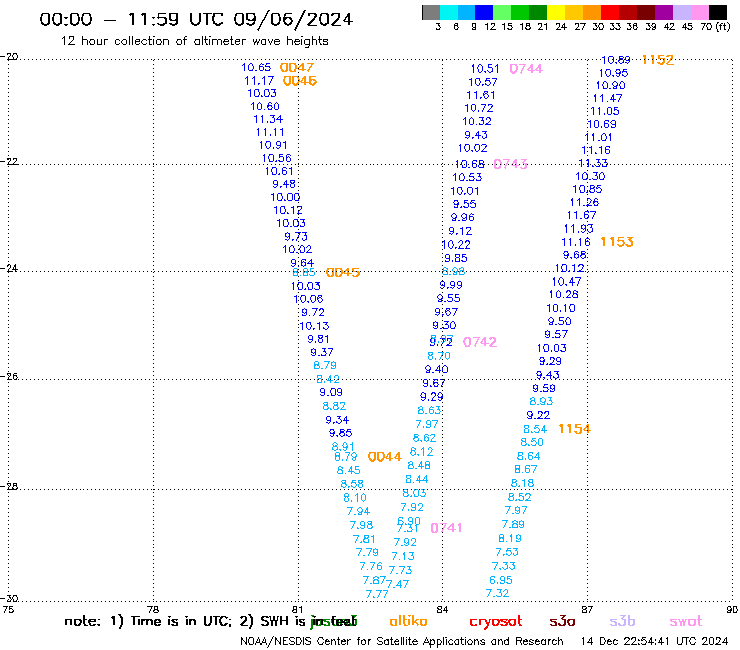Click the wave height value 11.93
The width and height of the screenshot is (740, 650).
click(579, 229)
